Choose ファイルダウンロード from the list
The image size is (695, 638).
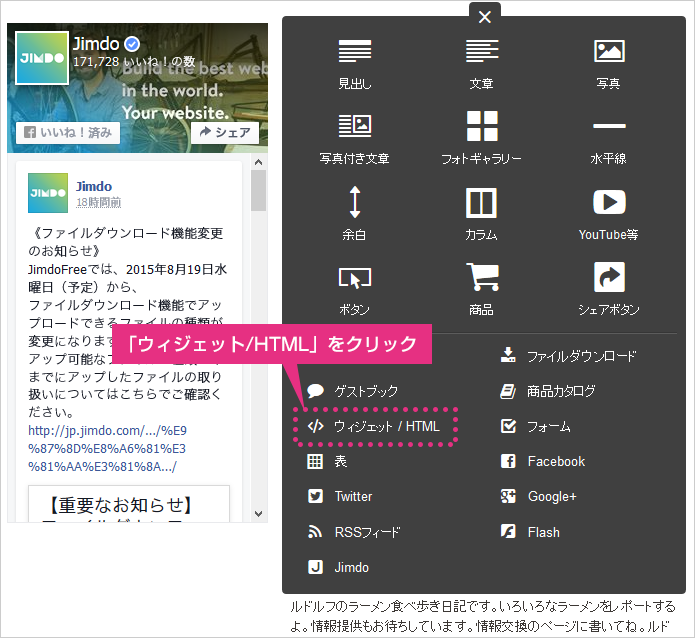tap(580, 356)
